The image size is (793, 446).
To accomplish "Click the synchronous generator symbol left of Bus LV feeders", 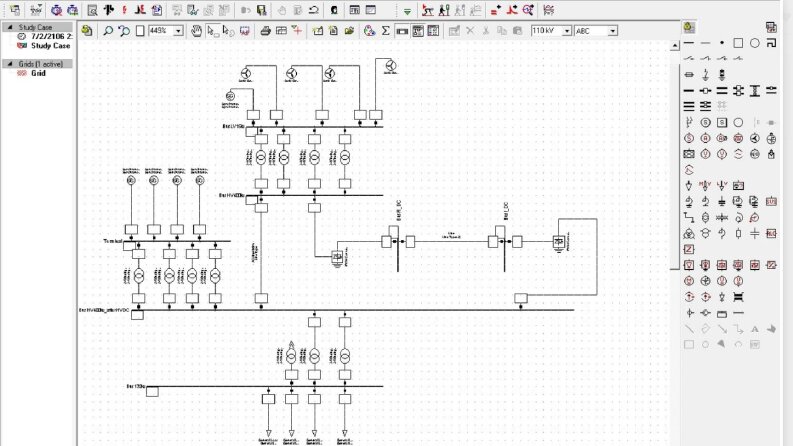I will 230,96.
